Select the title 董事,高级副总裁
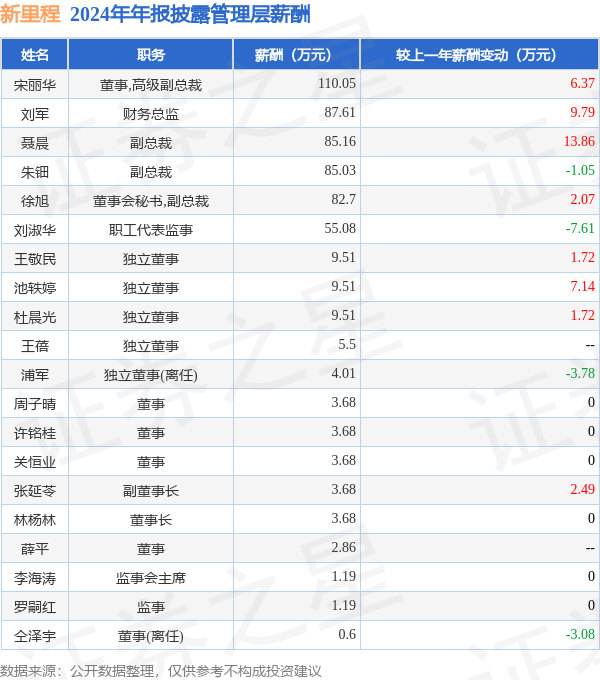Image resolution: width=600 pixels, height=680 pixels. pos(151,85)
